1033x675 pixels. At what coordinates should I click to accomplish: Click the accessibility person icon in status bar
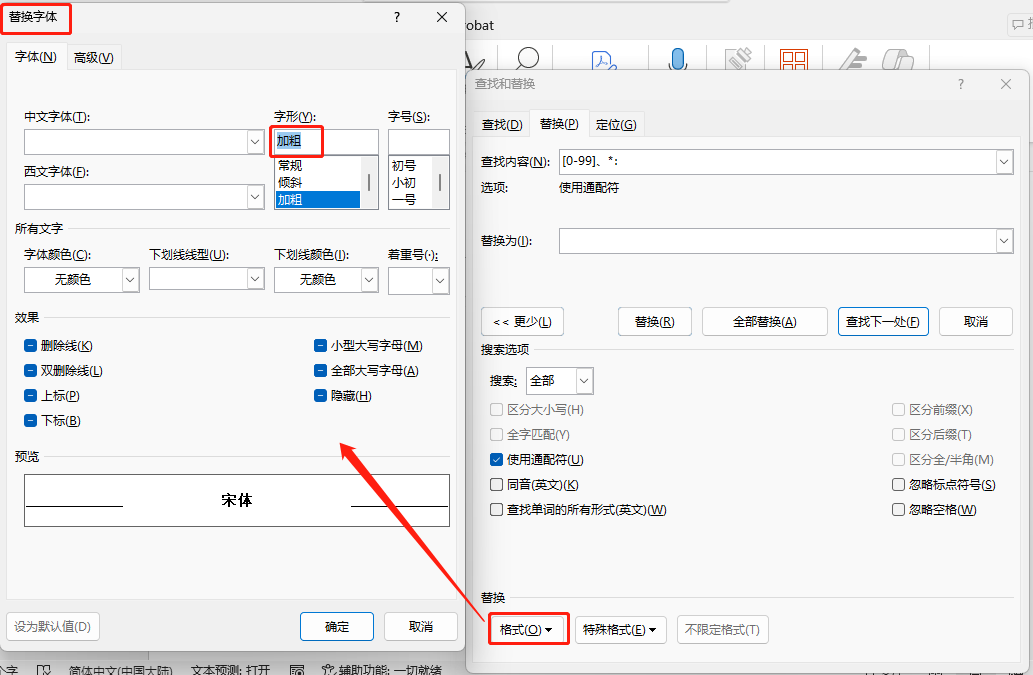pyautogui.click(x=328, y=670)
